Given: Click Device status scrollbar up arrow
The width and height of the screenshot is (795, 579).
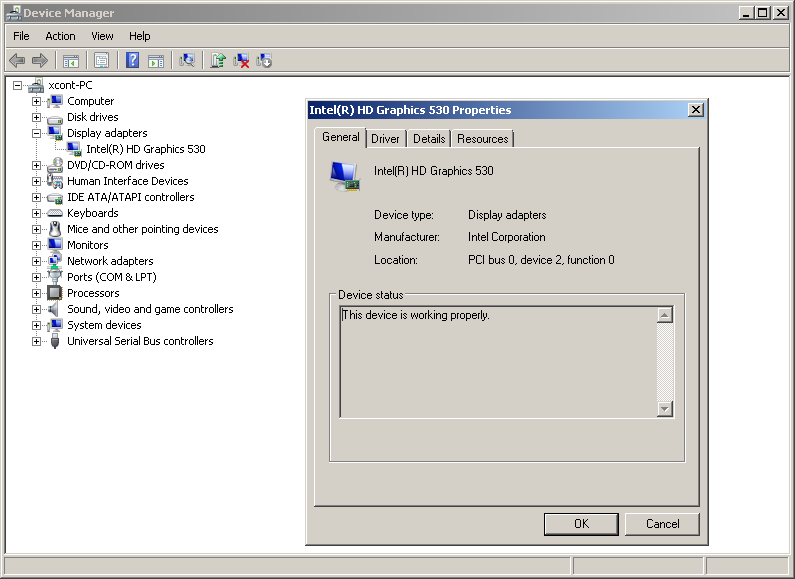Looking at the screenshot, I should pyautogui.click(x=665, y=315).
